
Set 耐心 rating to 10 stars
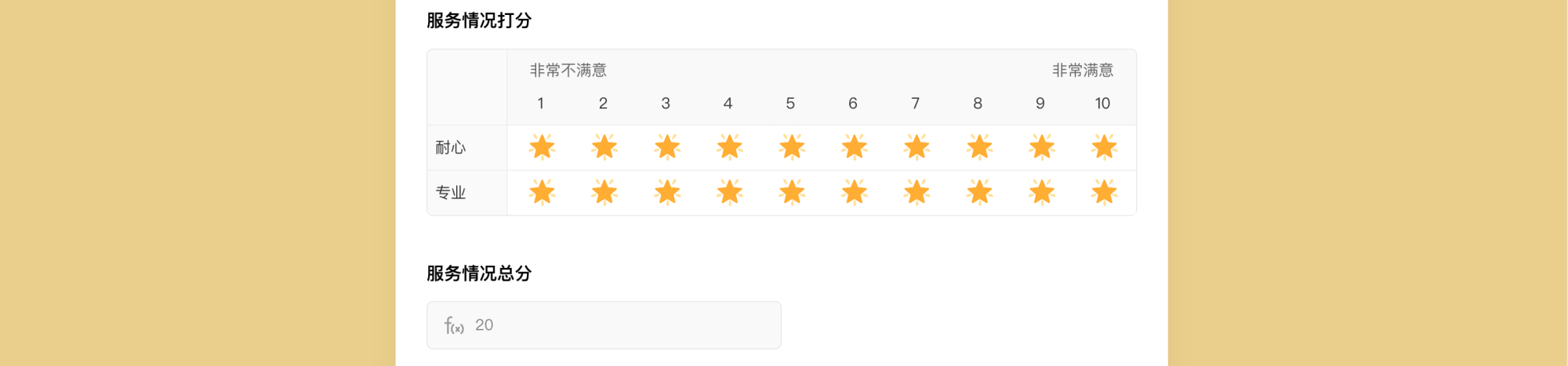click(1104, 147)
